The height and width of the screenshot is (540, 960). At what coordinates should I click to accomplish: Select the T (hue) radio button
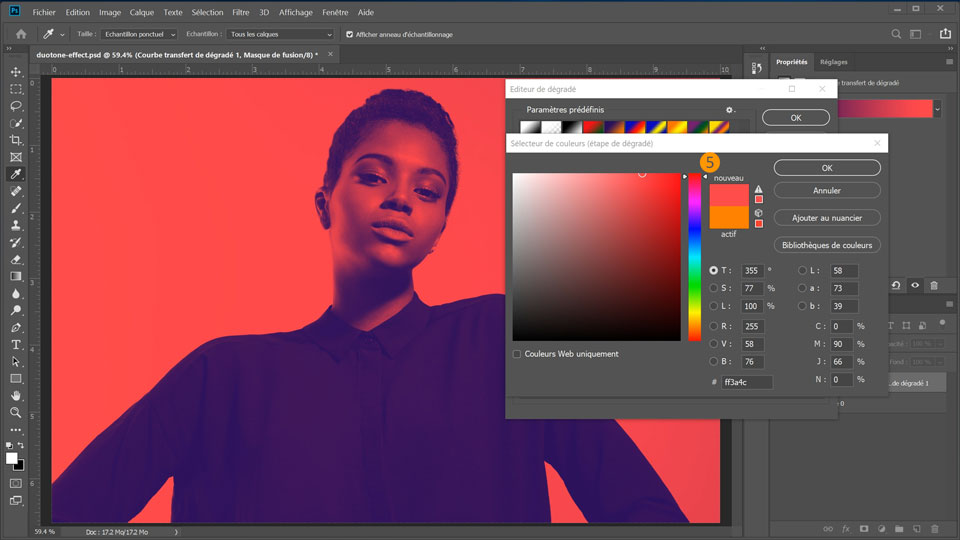[713, 270]
